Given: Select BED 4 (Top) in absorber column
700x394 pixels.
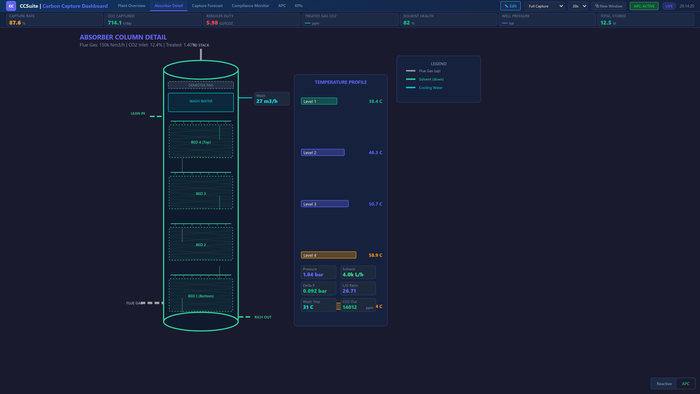Looking at the screenshot, I should [201, 141].
